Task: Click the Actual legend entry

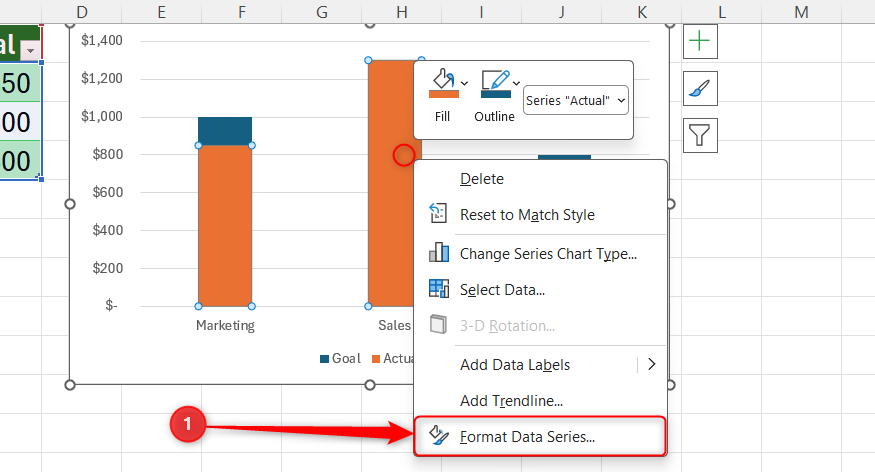Action: coord(393,359)
